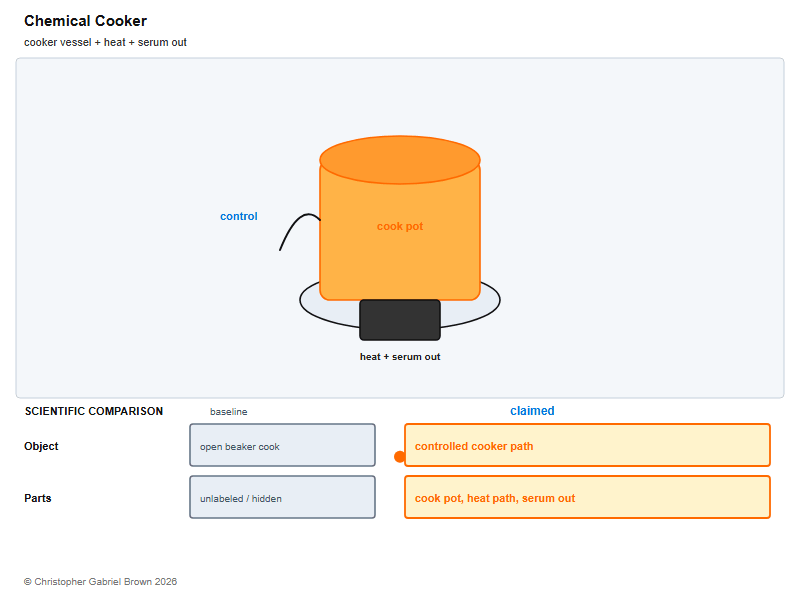The image size is (800, 600).
Task: Click the blue control label
Action: click(239, 216)
